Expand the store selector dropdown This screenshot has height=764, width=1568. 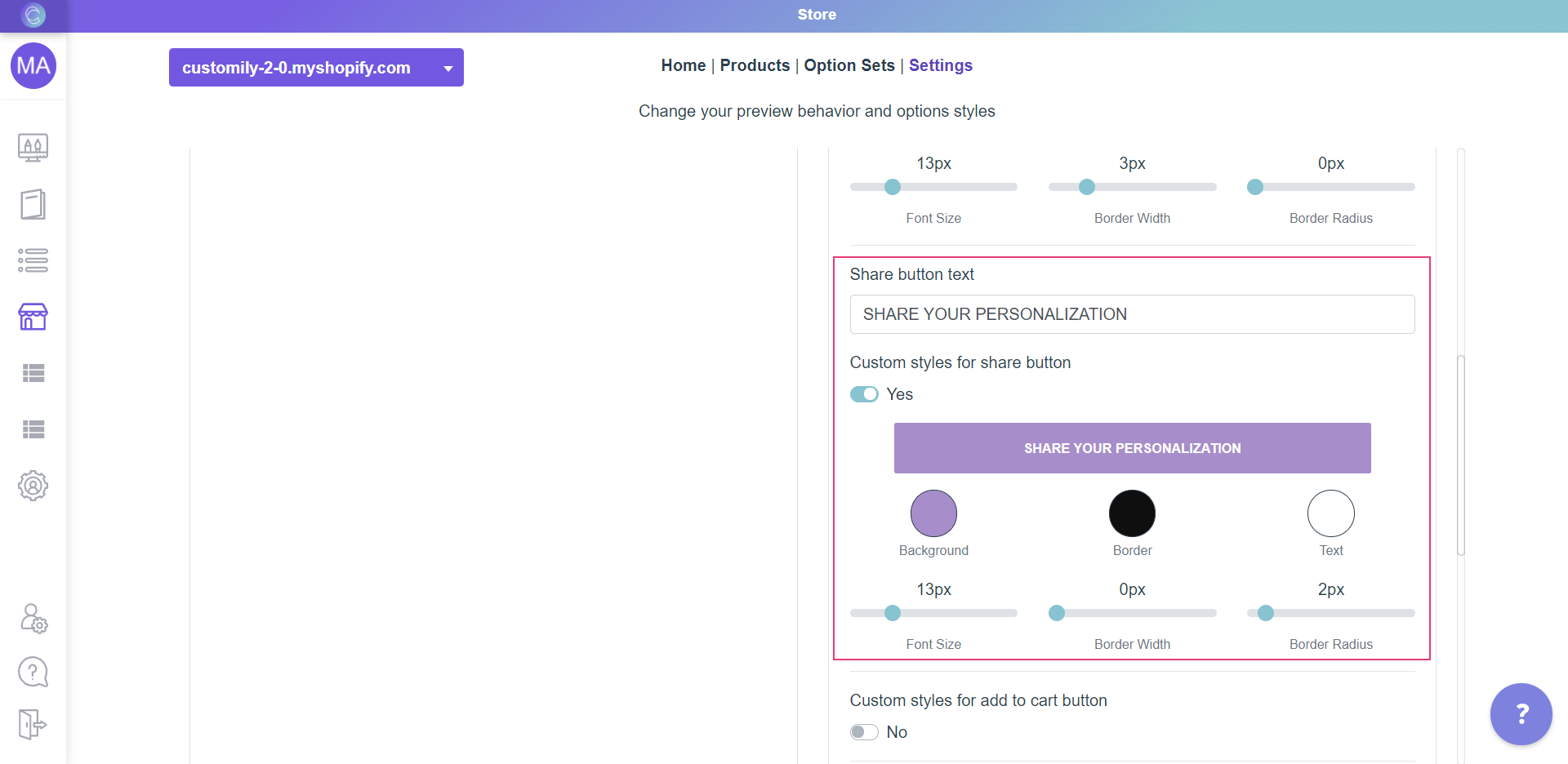click(447, 68)
